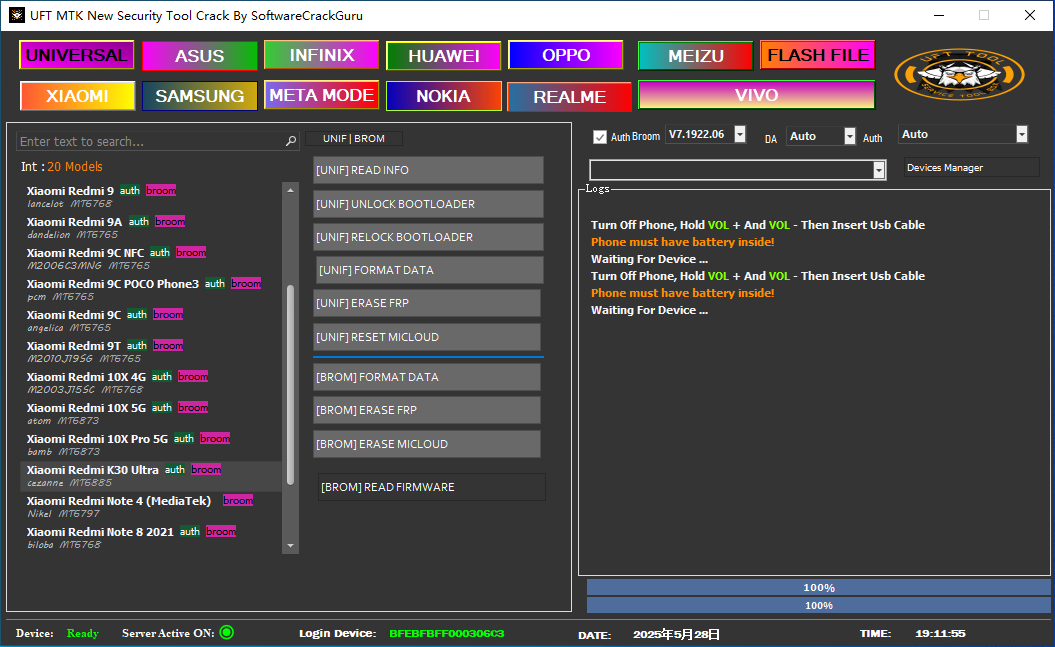
Task: Switch to the OPPO brand tab
Action: click(566, 54)
